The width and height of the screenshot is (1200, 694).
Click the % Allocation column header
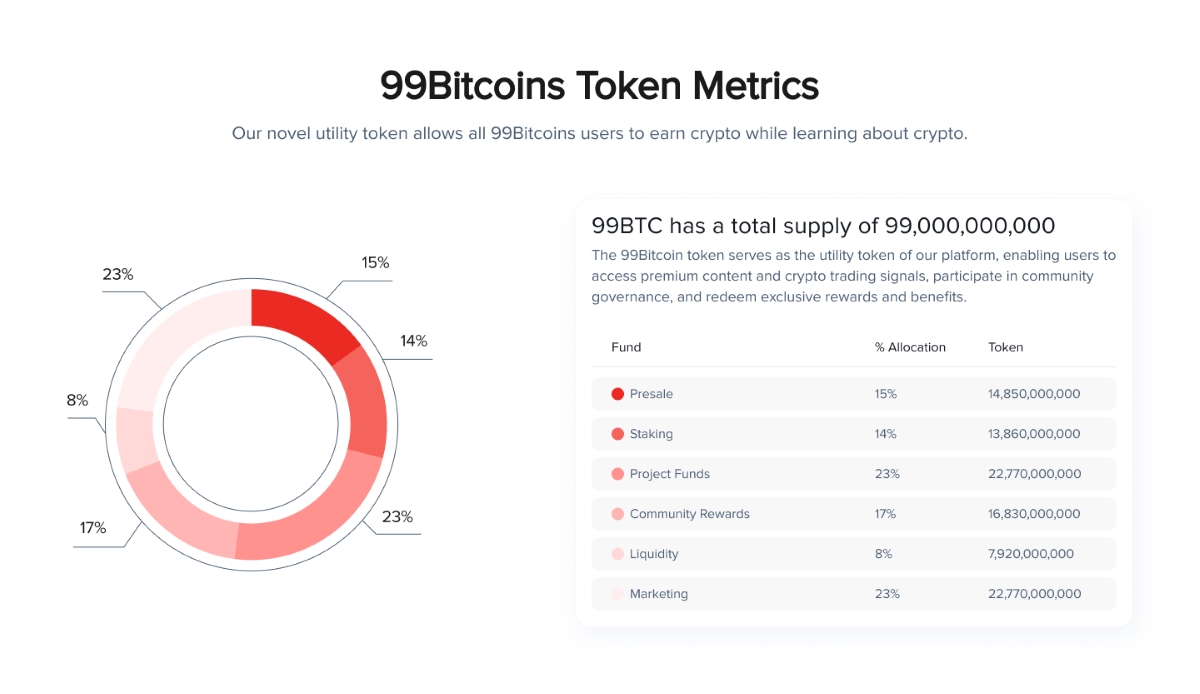click(x=910, y=347)
